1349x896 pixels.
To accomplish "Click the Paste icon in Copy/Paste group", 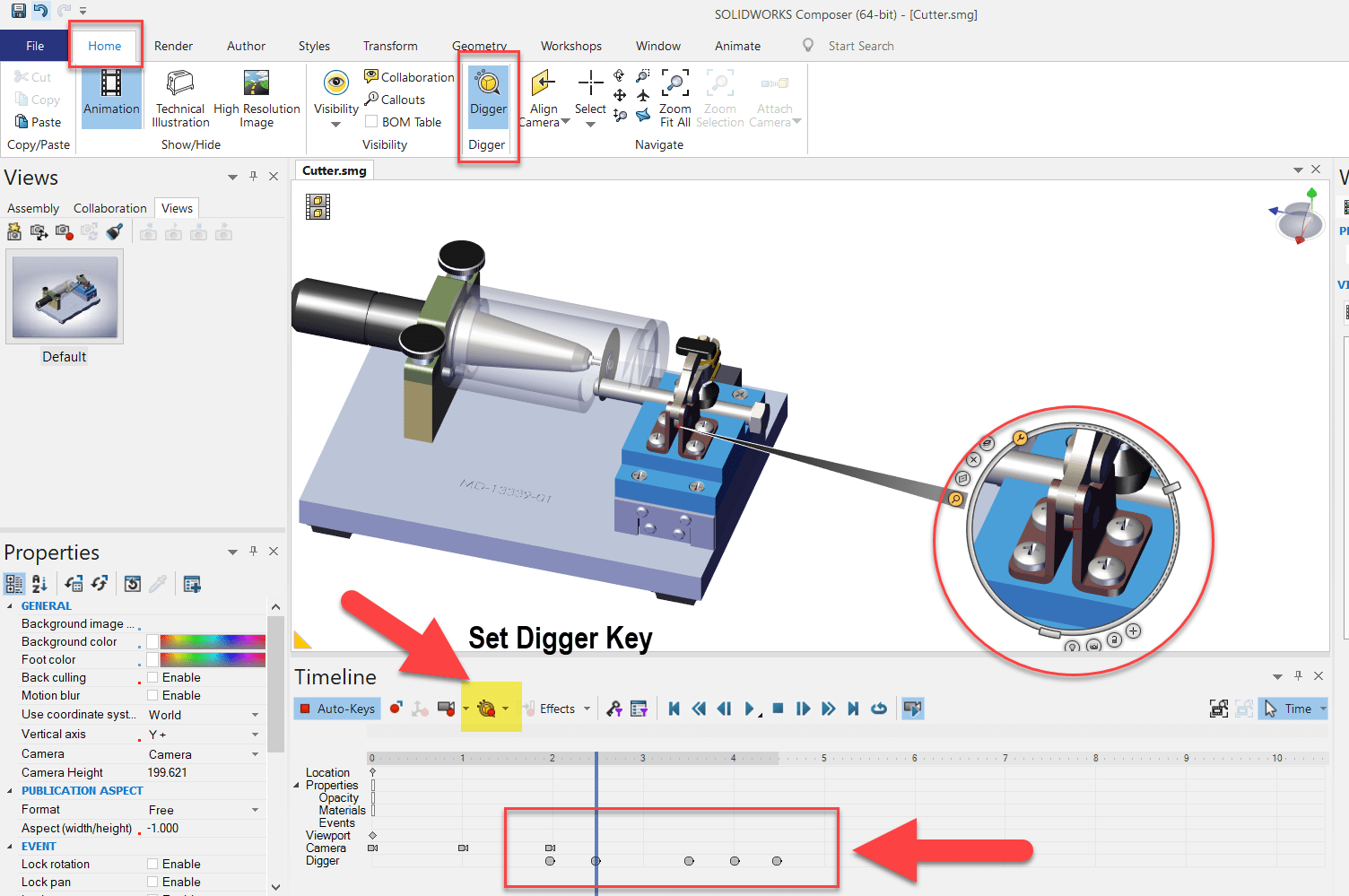I will click(x=39, y=122).
